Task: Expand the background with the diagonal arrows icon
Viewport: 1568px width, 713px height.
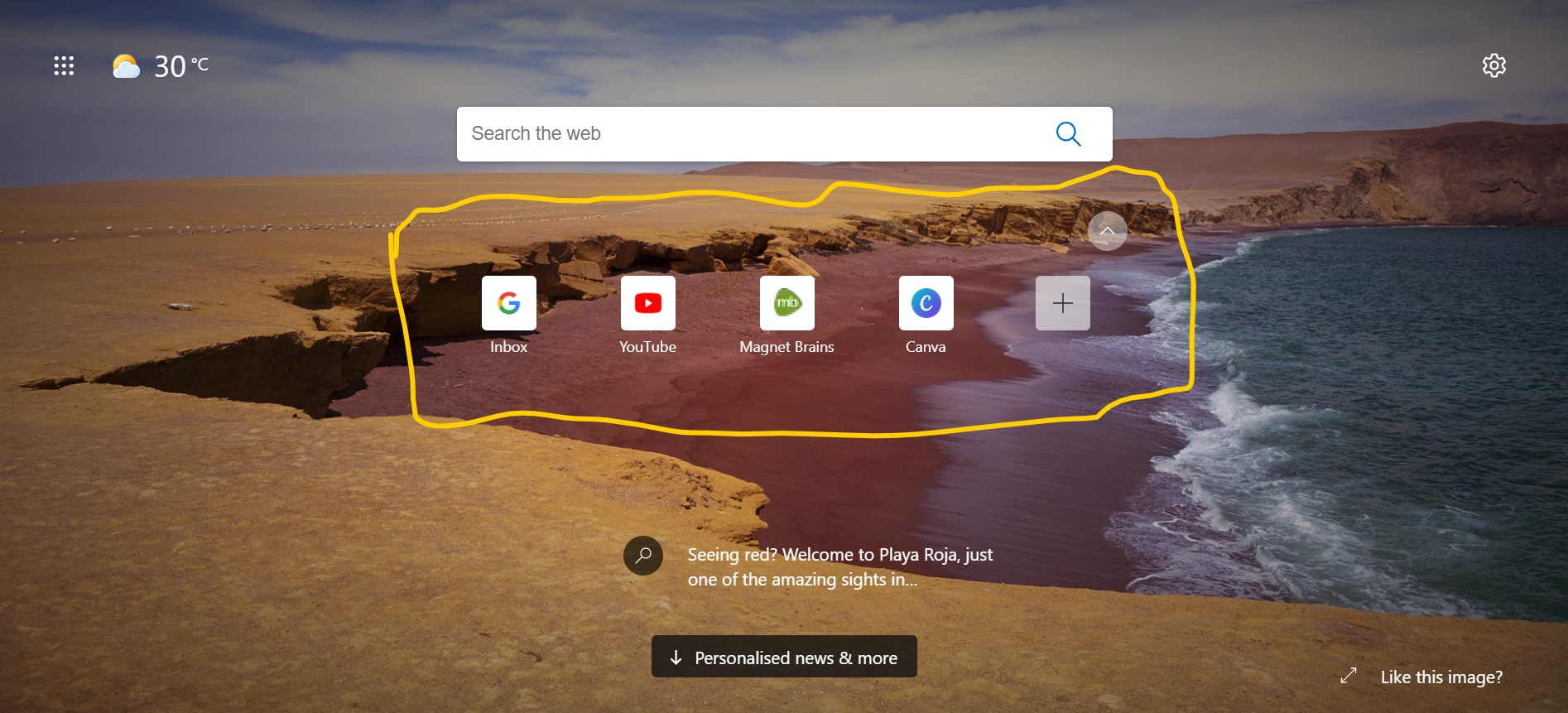Action: pyautogui.click(x=1349, y=676)
